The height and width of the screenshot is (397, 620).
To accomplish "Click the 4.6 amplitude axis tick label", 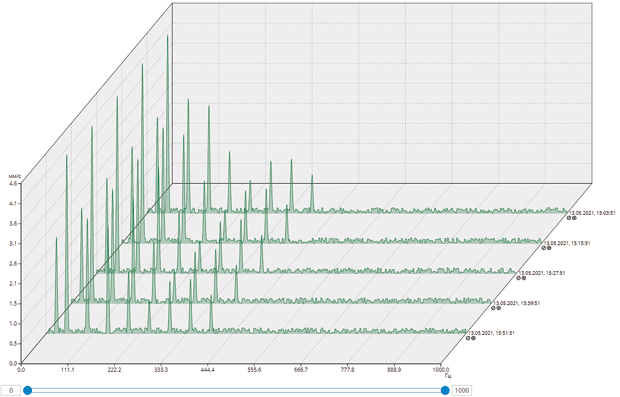I will click(x=13, y=183).
